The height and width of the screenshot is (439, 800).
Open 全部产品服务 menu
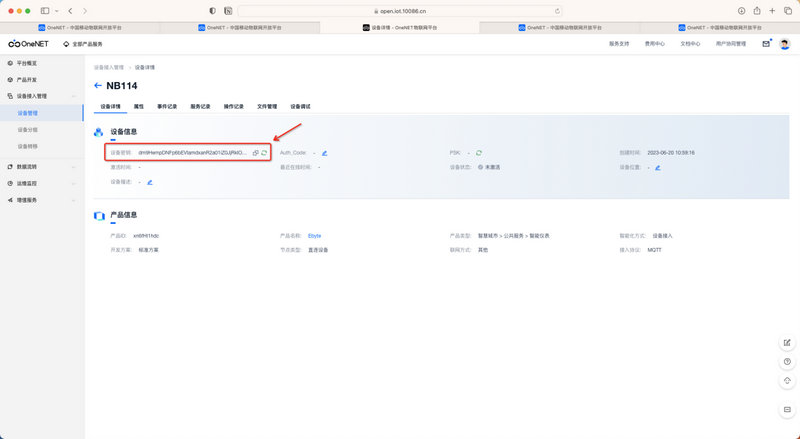[x=83, y=44]
